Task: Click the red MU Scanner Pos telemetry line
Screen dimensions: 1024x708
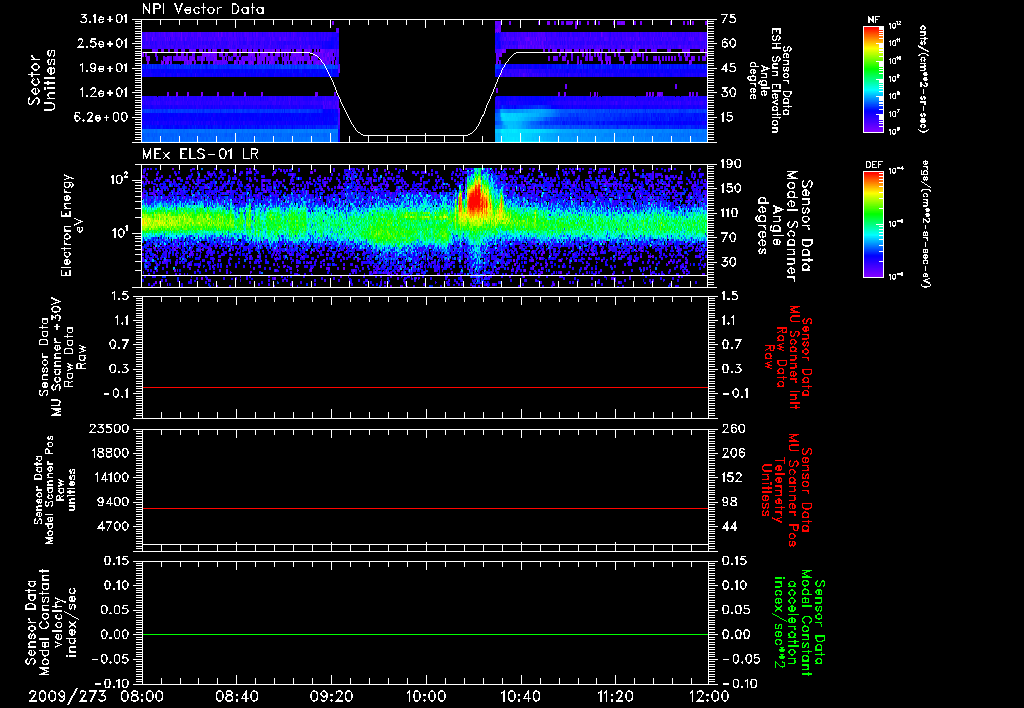Action: click(x=425, y=508)
